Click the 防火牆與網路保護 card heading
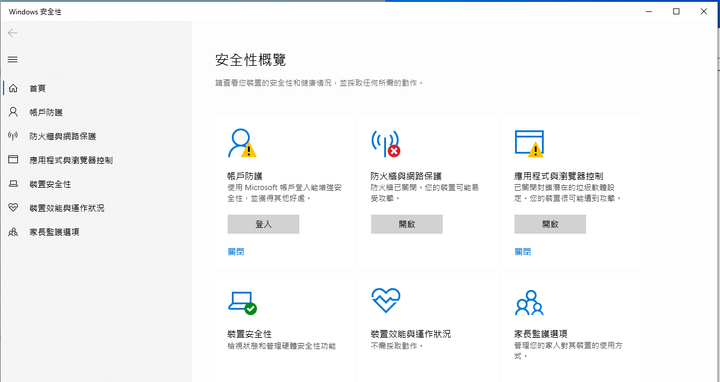Screen dimensions: 720x382 pyautogui.click(x=406, y=176)
